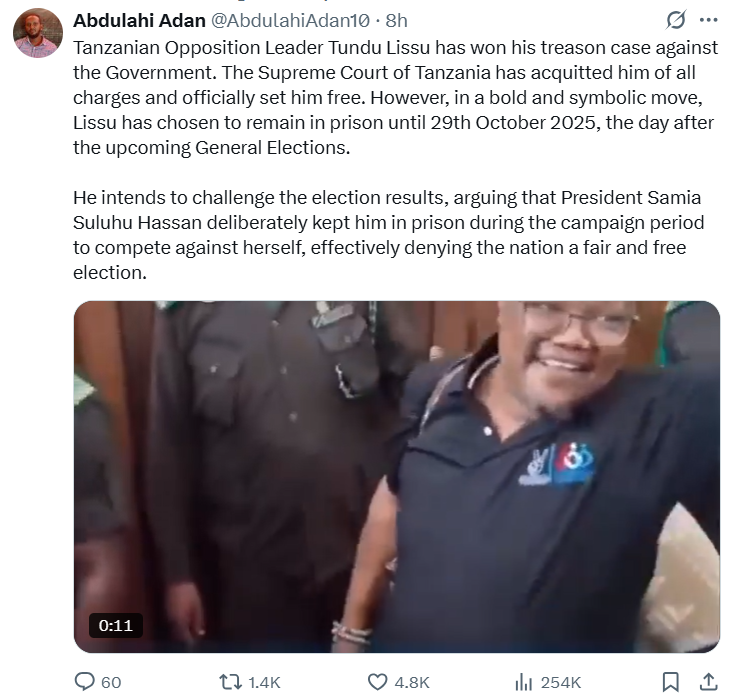The image size is (736, 695).
Task: Click the 0:11 video duration badge
Action: tap(116, 625)
